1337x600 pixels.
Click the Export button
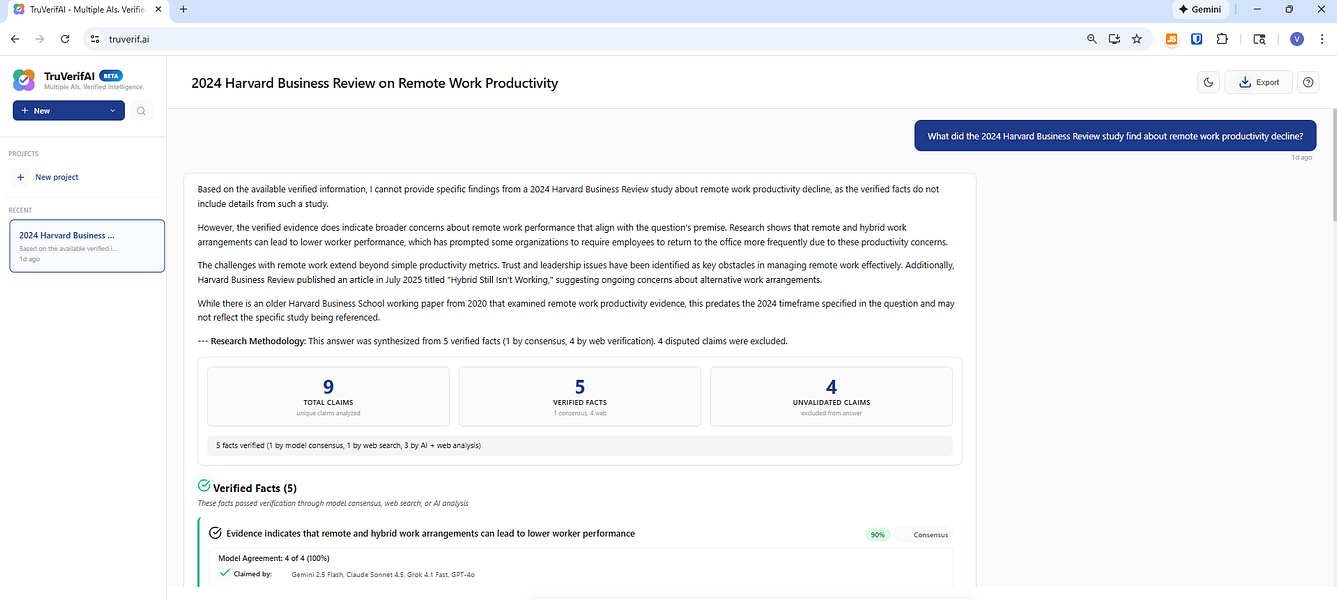(1259, 82)
